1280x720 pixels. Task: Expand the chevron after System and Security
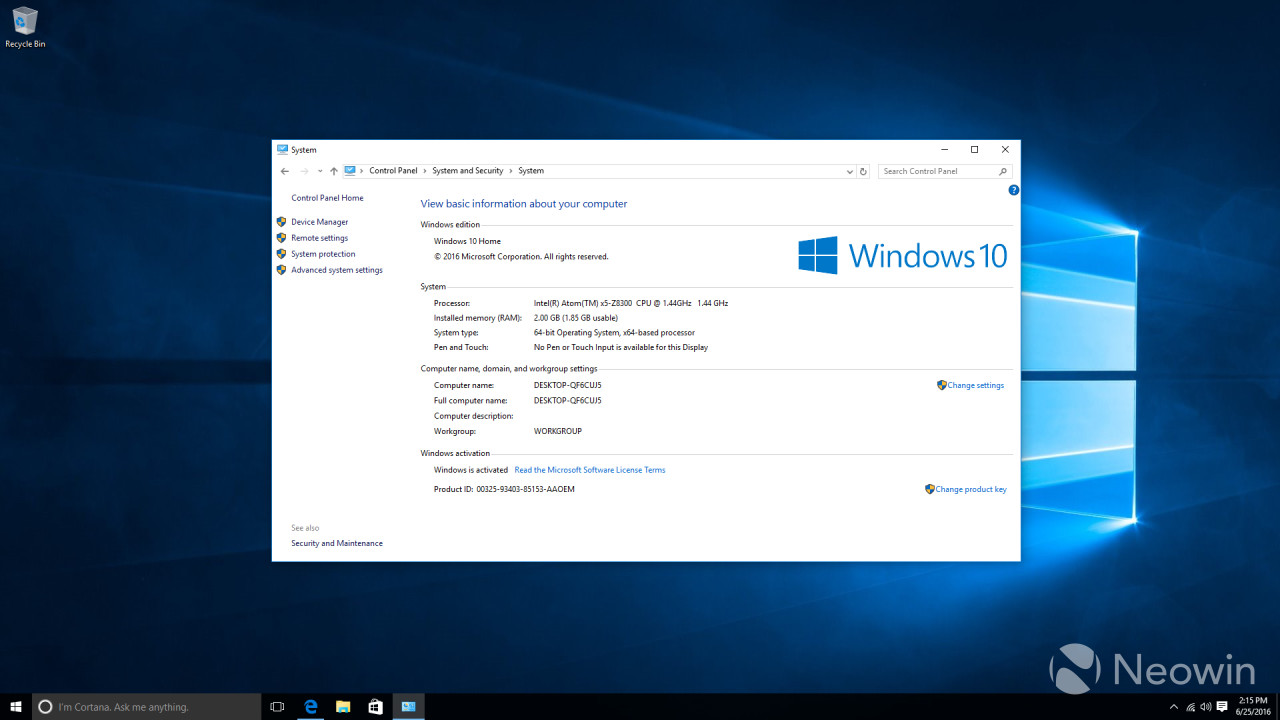coord(511,171)
